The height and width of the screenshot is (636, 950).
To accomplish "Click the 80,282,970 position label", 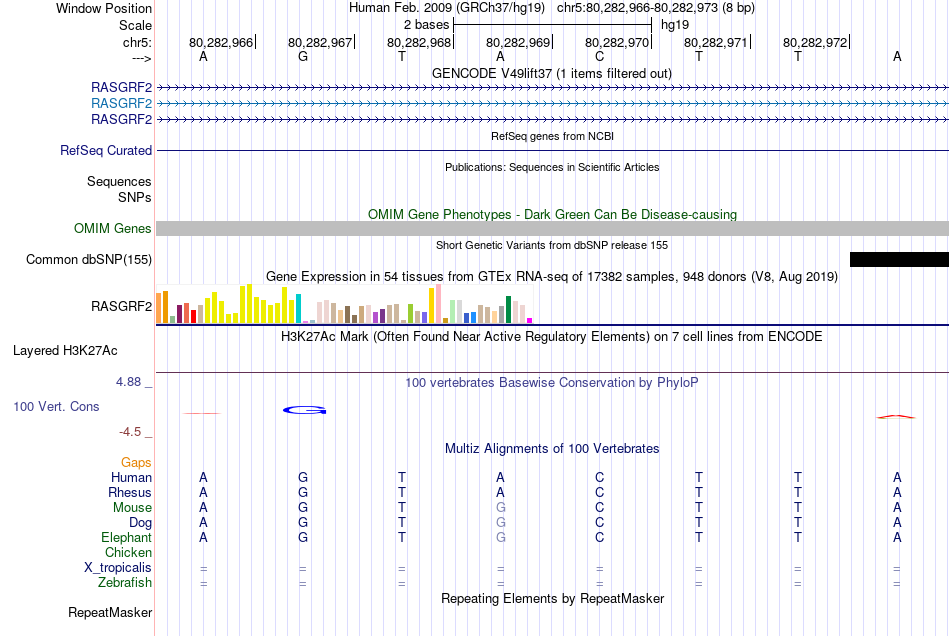I will coord(617,42).
